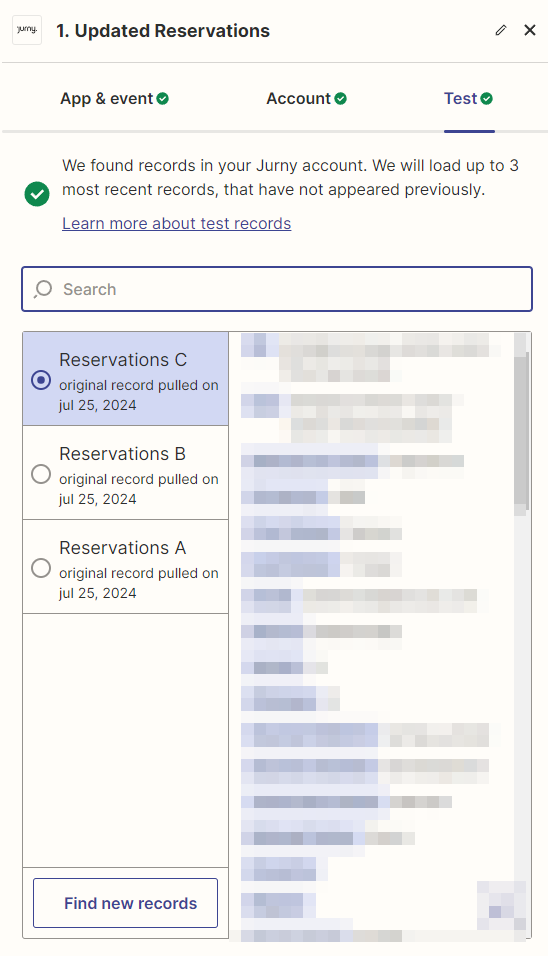
Task: Click the Reservations B record title
Action: click(122, 454)
